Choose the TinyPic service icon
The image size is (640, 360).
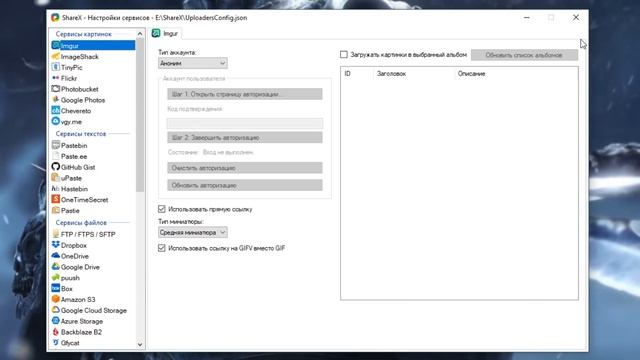[56, 67]
